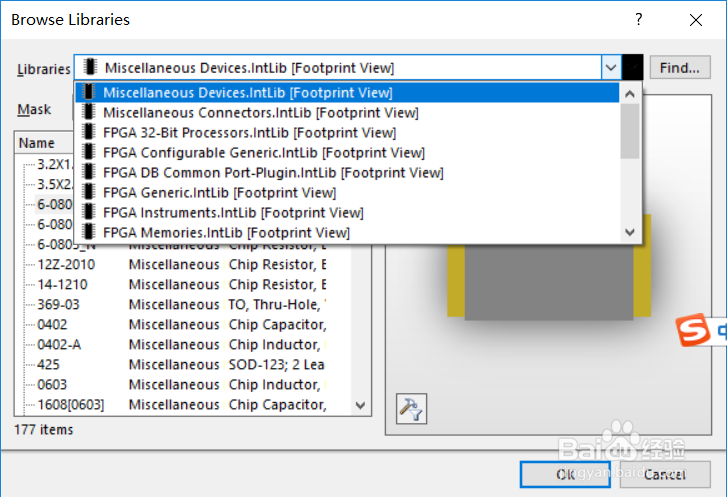The width and height of the screenshot is (727, 497).
Task: Click the chip icon beside FPGA Memories.IntLib
Action: [x=90, y=233]
